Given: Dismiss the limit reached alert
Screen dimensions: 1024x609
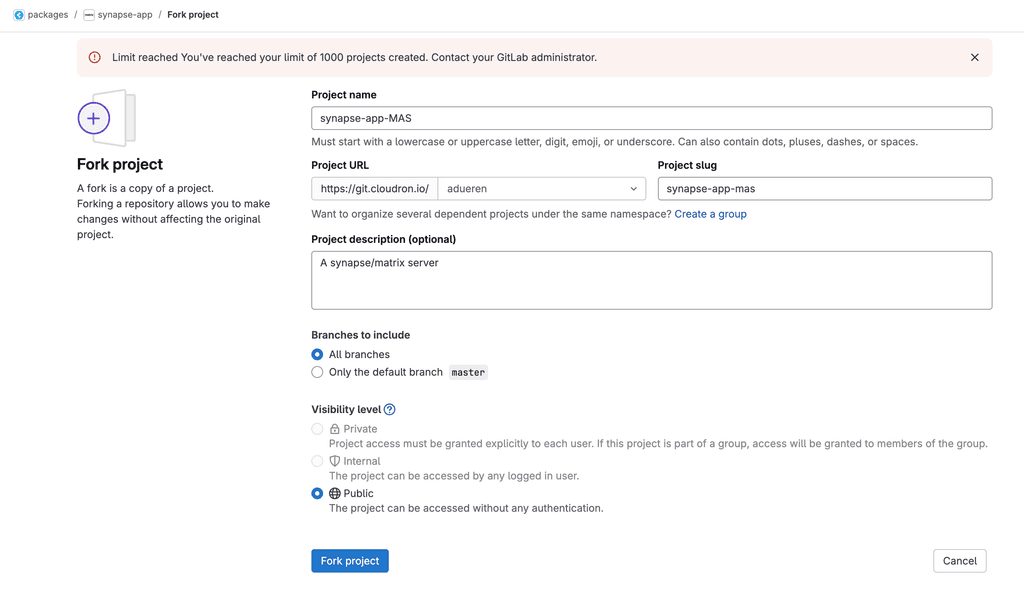Looking at the screenshot, I should tap(974, 58).
